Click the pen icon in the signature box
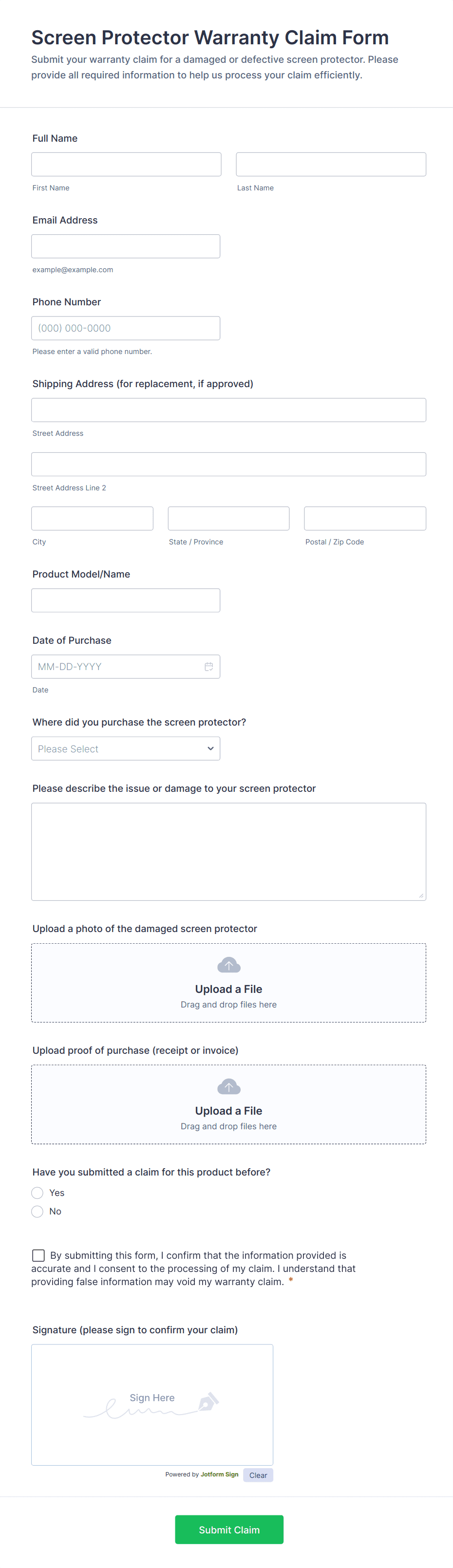 tap(208, 1401)
